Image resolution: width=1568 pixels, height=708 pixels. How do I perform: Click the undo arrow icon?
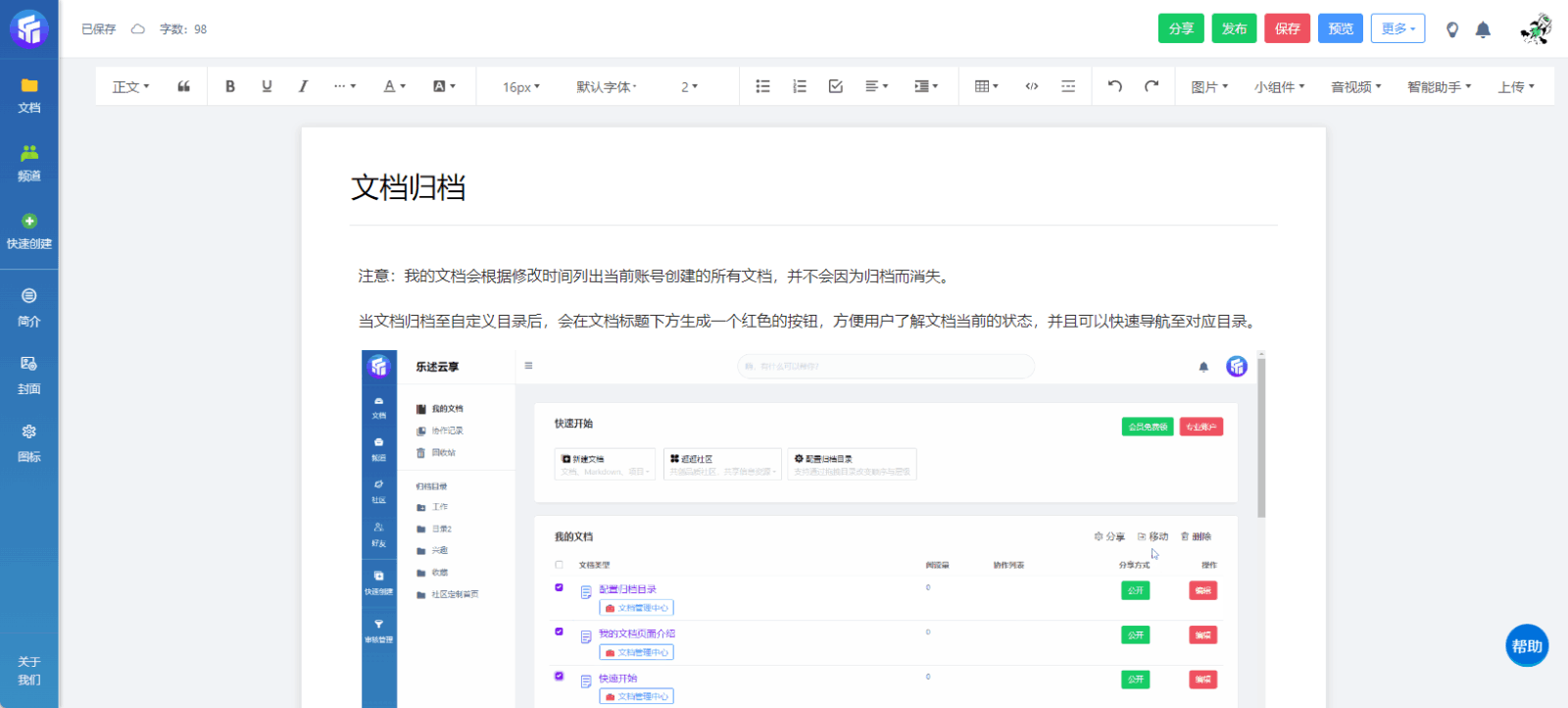pyautogui.click(x=1114, y=86)
